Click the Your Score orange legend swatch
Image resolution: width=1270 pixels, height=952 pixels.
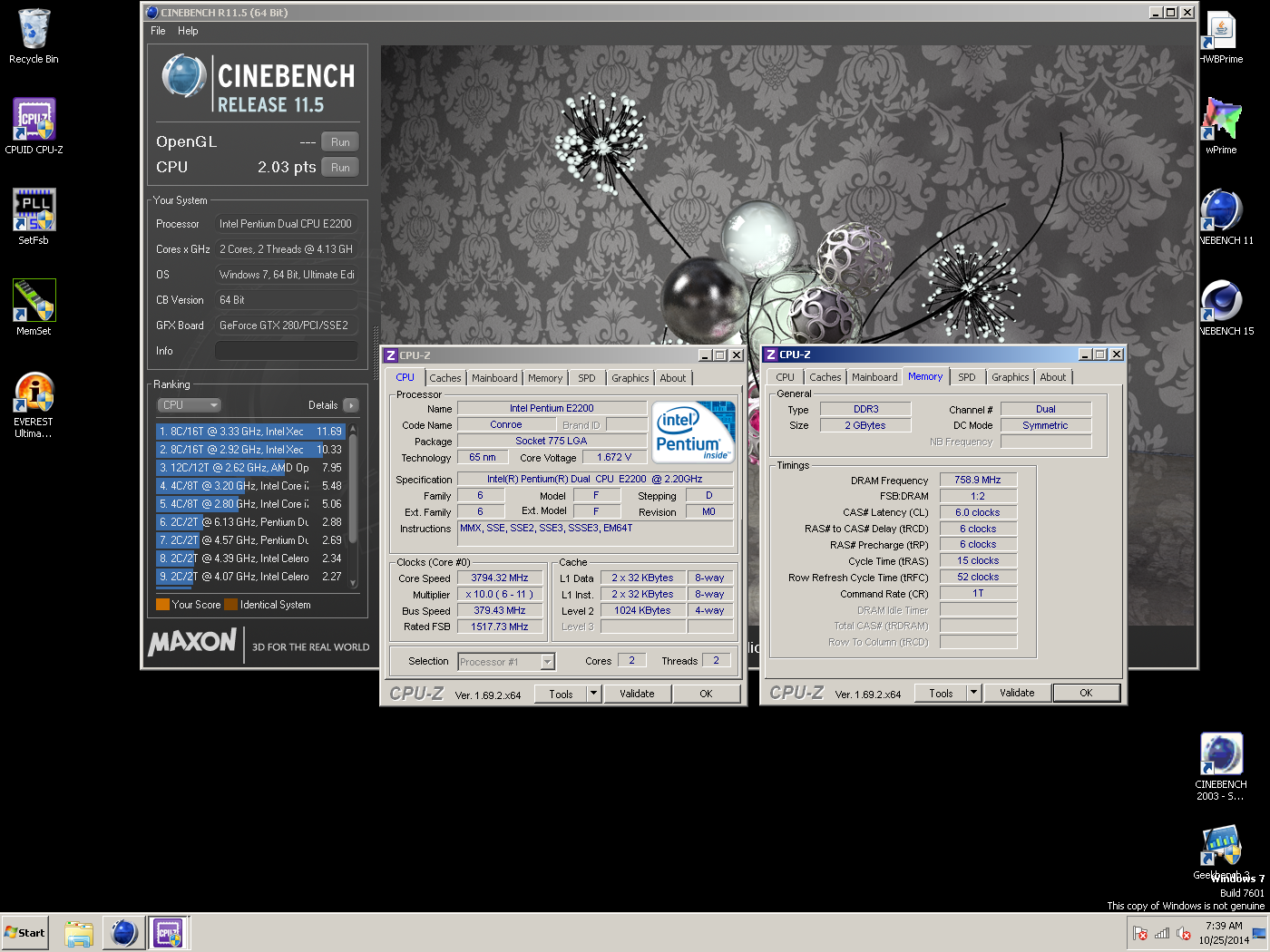pyautogui.click(x=162, y=605)
